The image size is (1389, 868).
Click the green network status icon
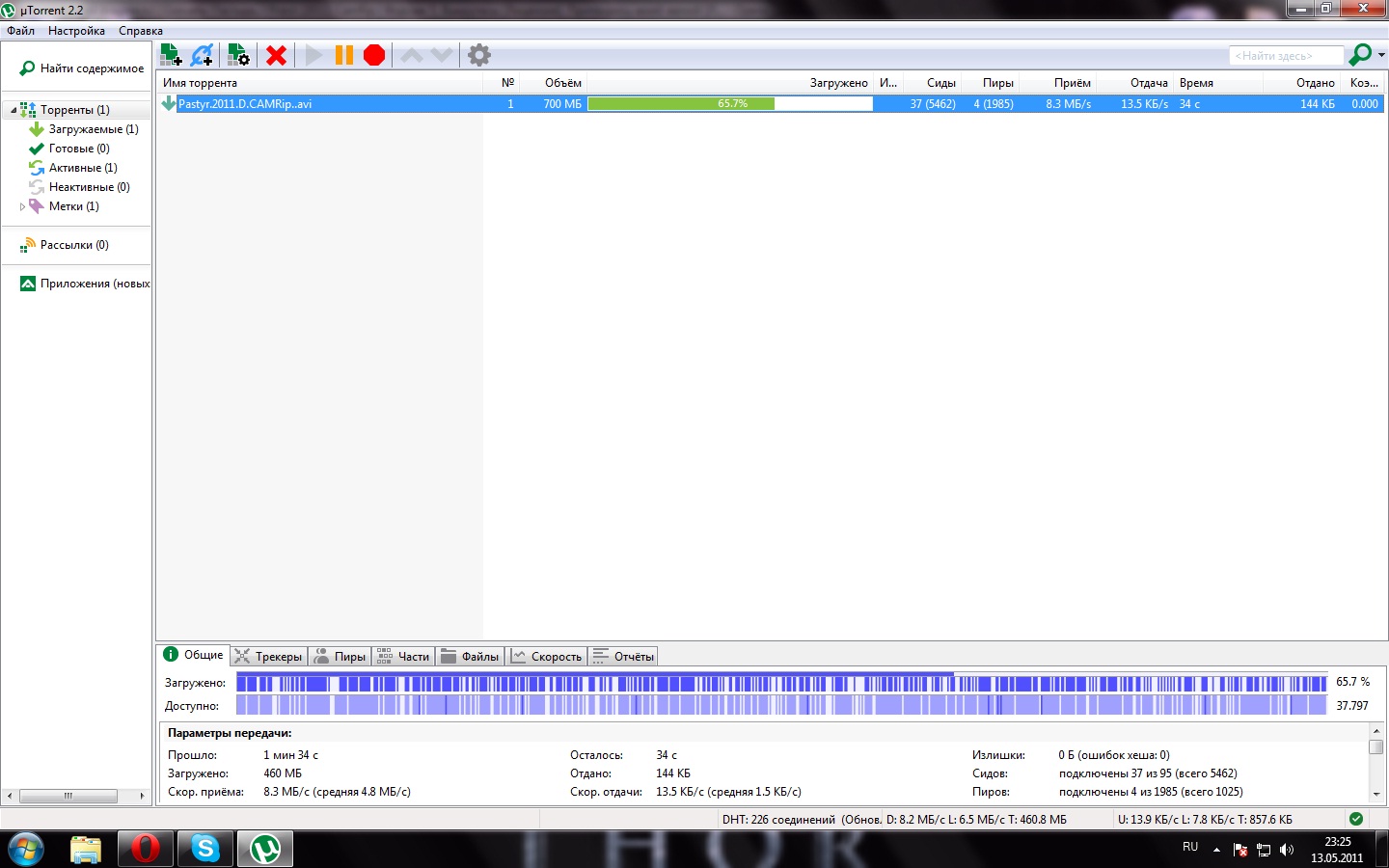pyautogui.click(x=1356, y=819)
